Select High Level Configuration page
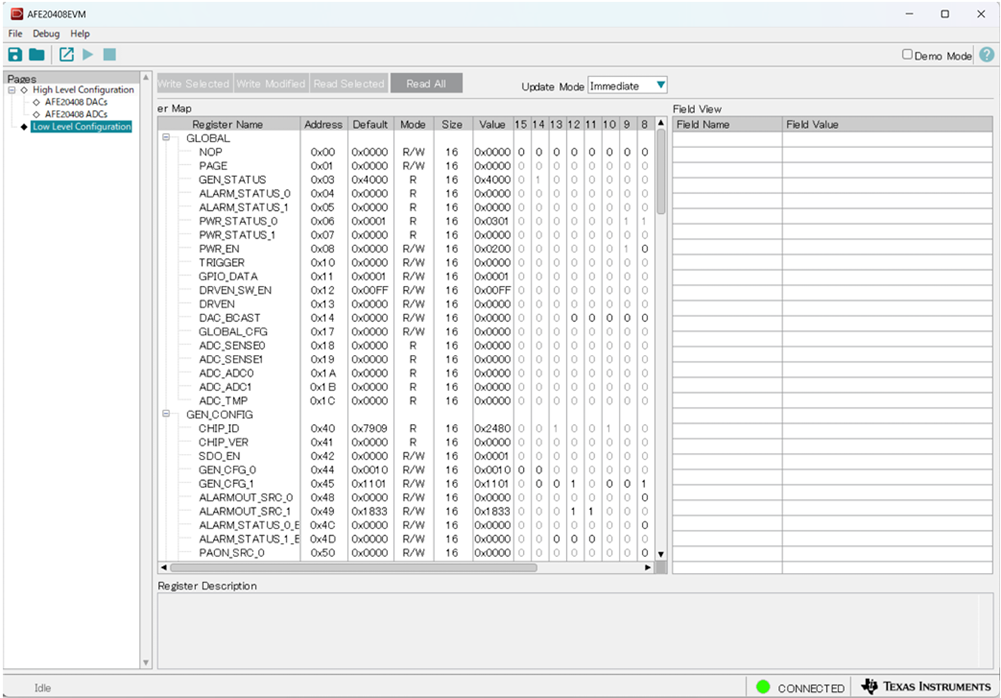 coord(83,90)
